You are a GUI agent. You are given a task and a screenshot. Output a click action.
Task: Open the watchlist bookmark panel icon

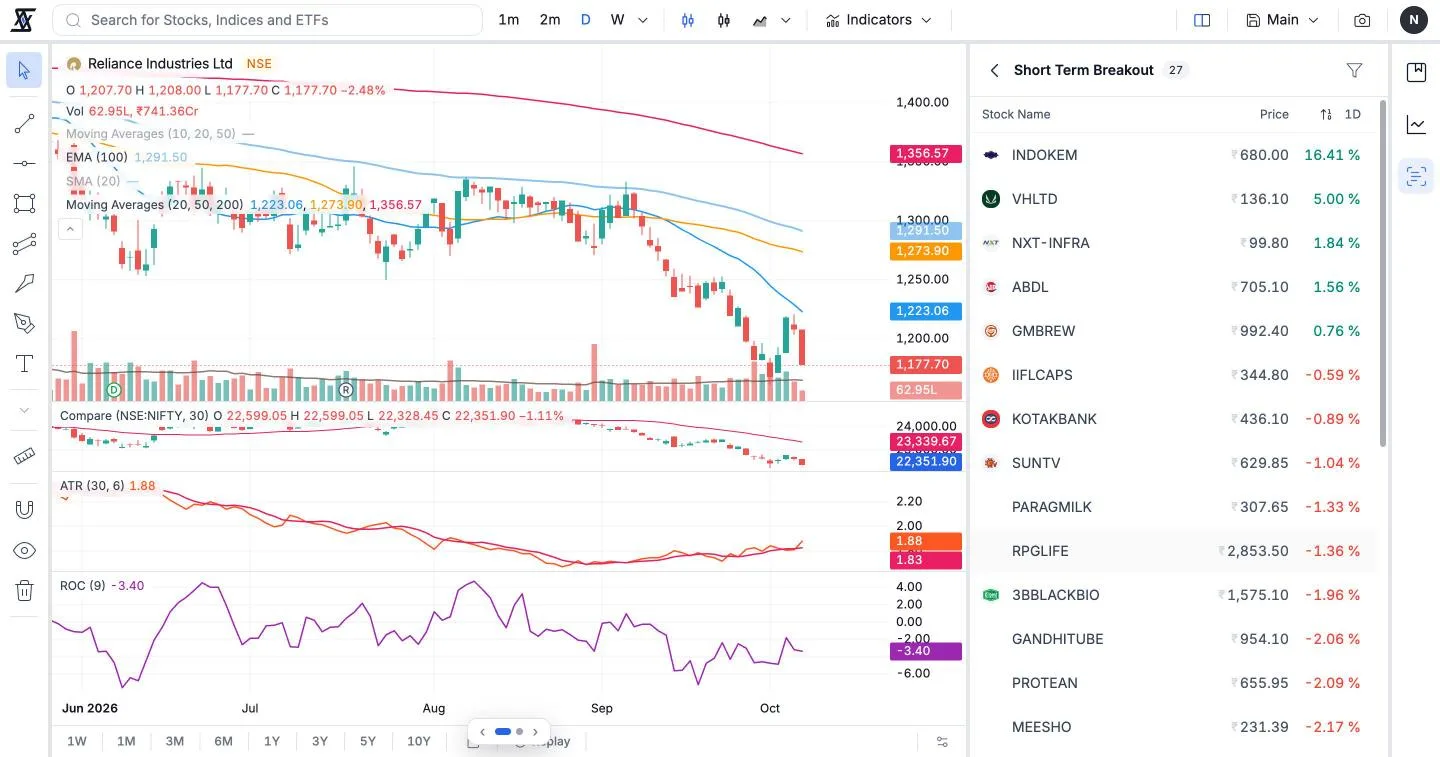(1416, 72)
